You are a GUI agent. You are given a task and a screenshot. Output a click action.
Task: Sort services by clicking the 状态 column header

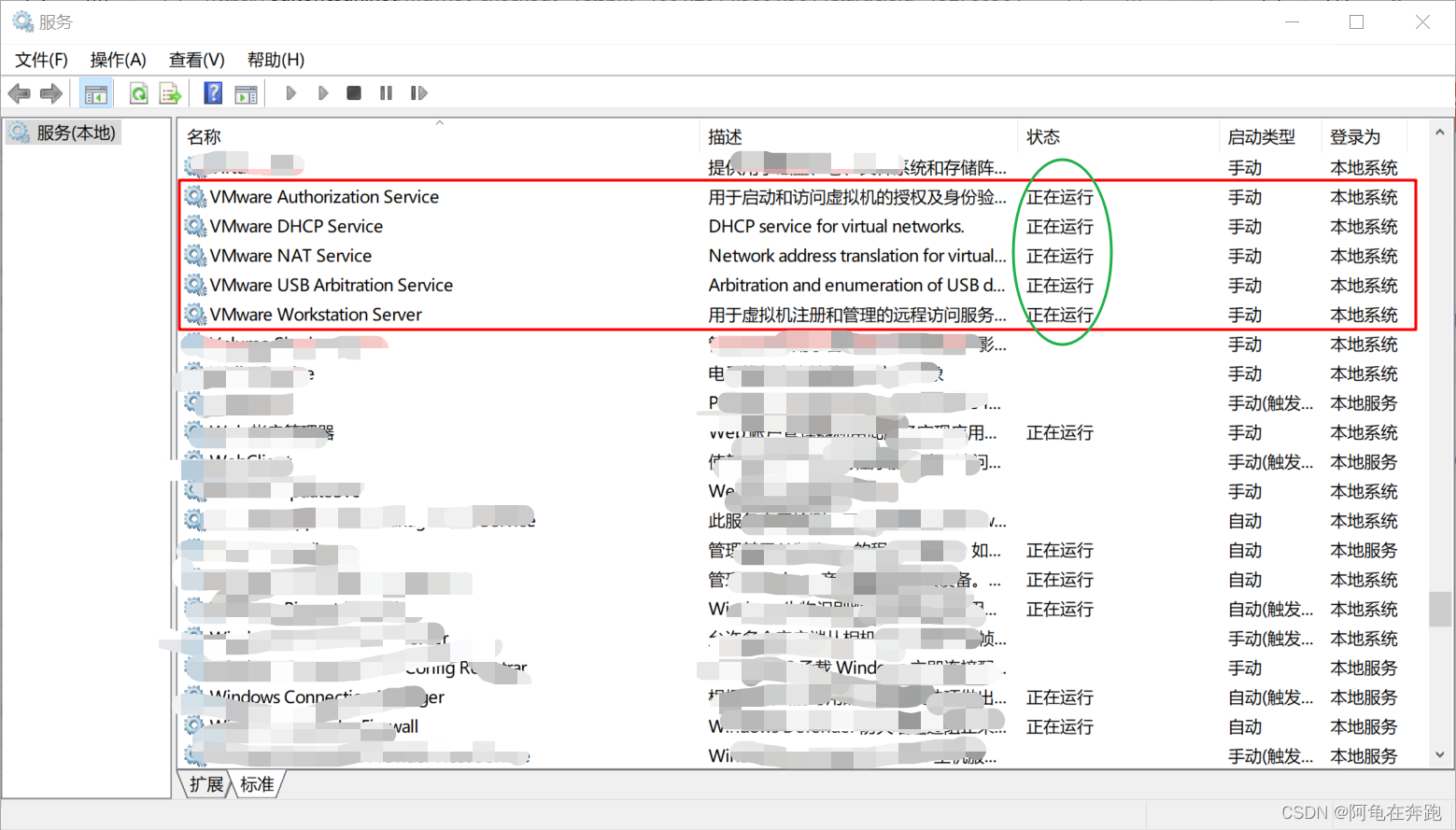[1043, 136]
